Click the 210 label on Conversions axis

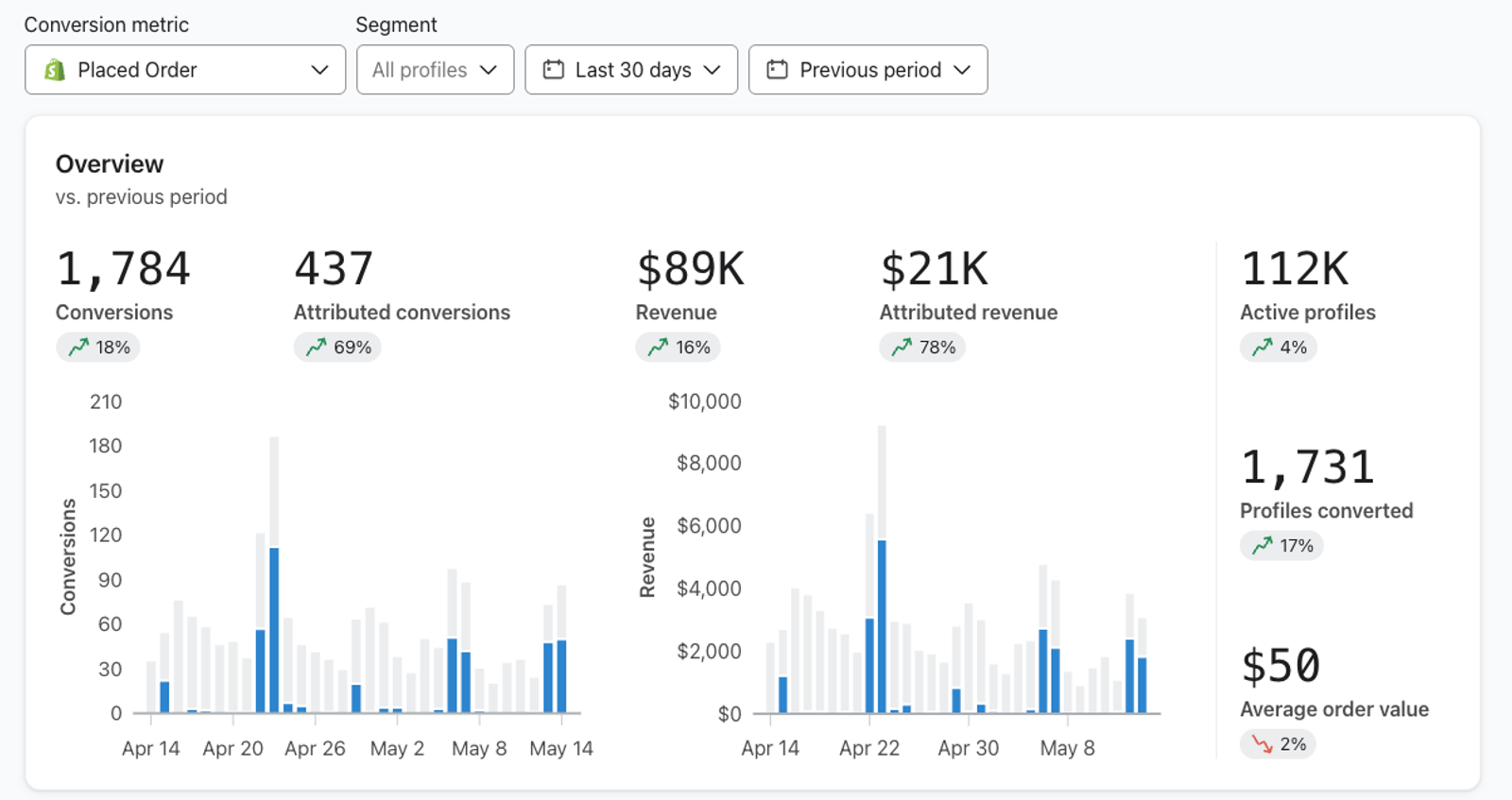pos(106,402)
